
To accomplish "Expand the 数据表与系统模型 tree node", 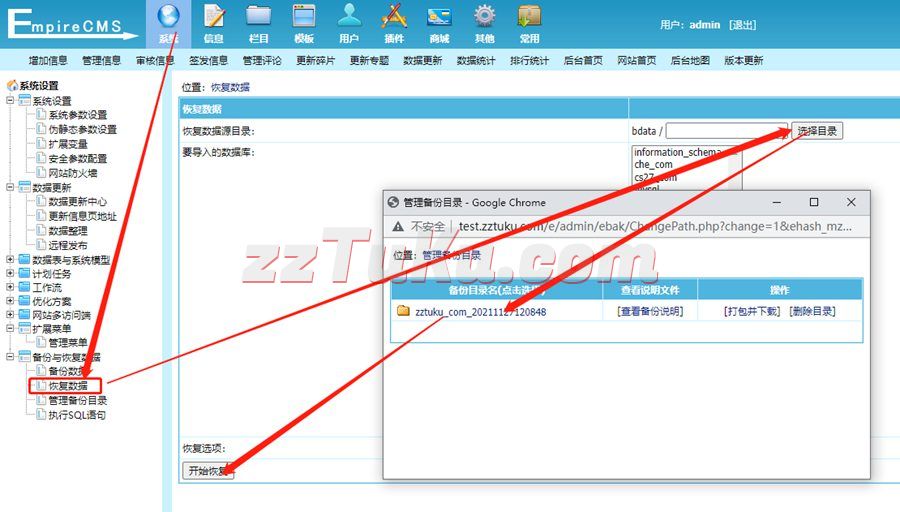I will point(11,260).
